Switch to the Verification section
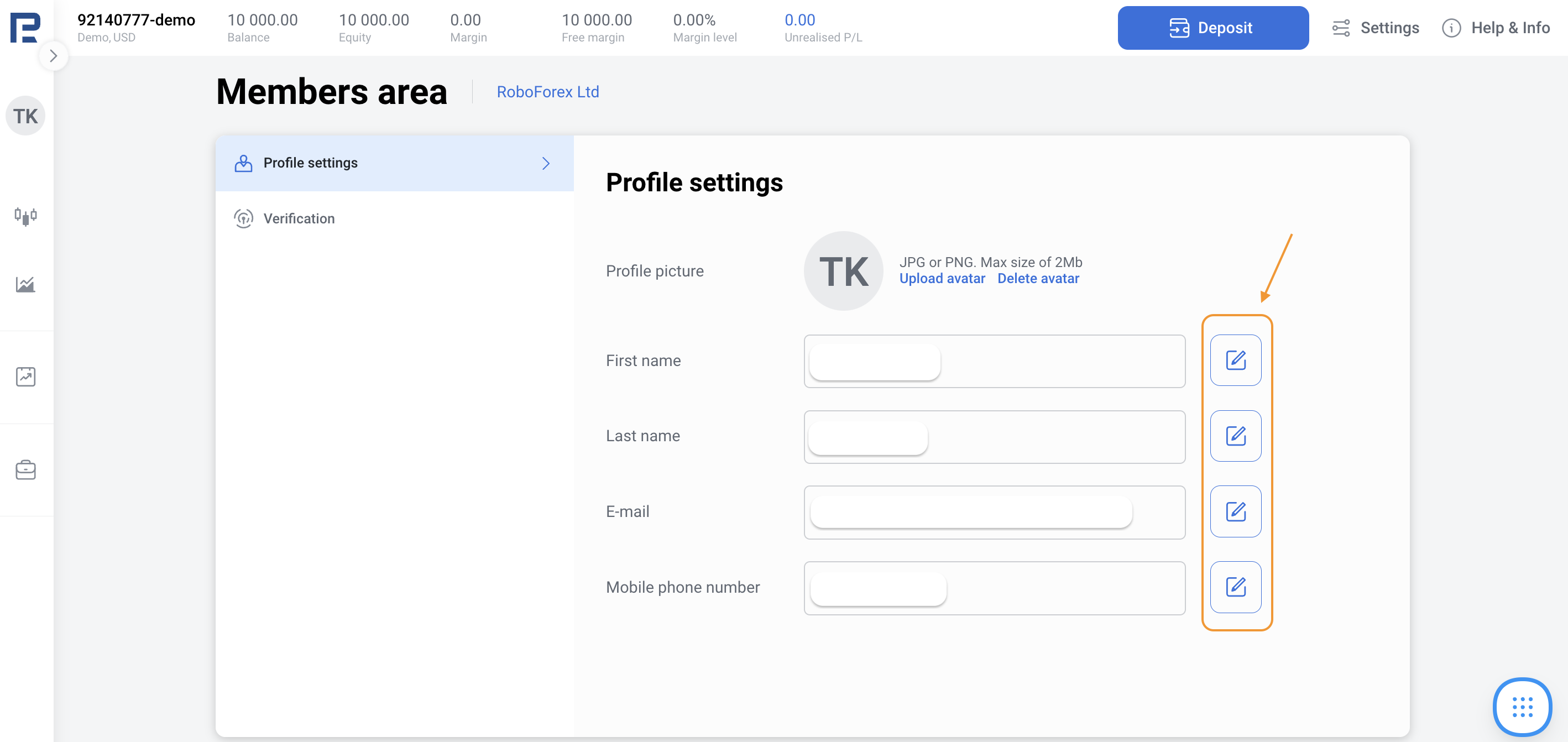 click(299, 218)
